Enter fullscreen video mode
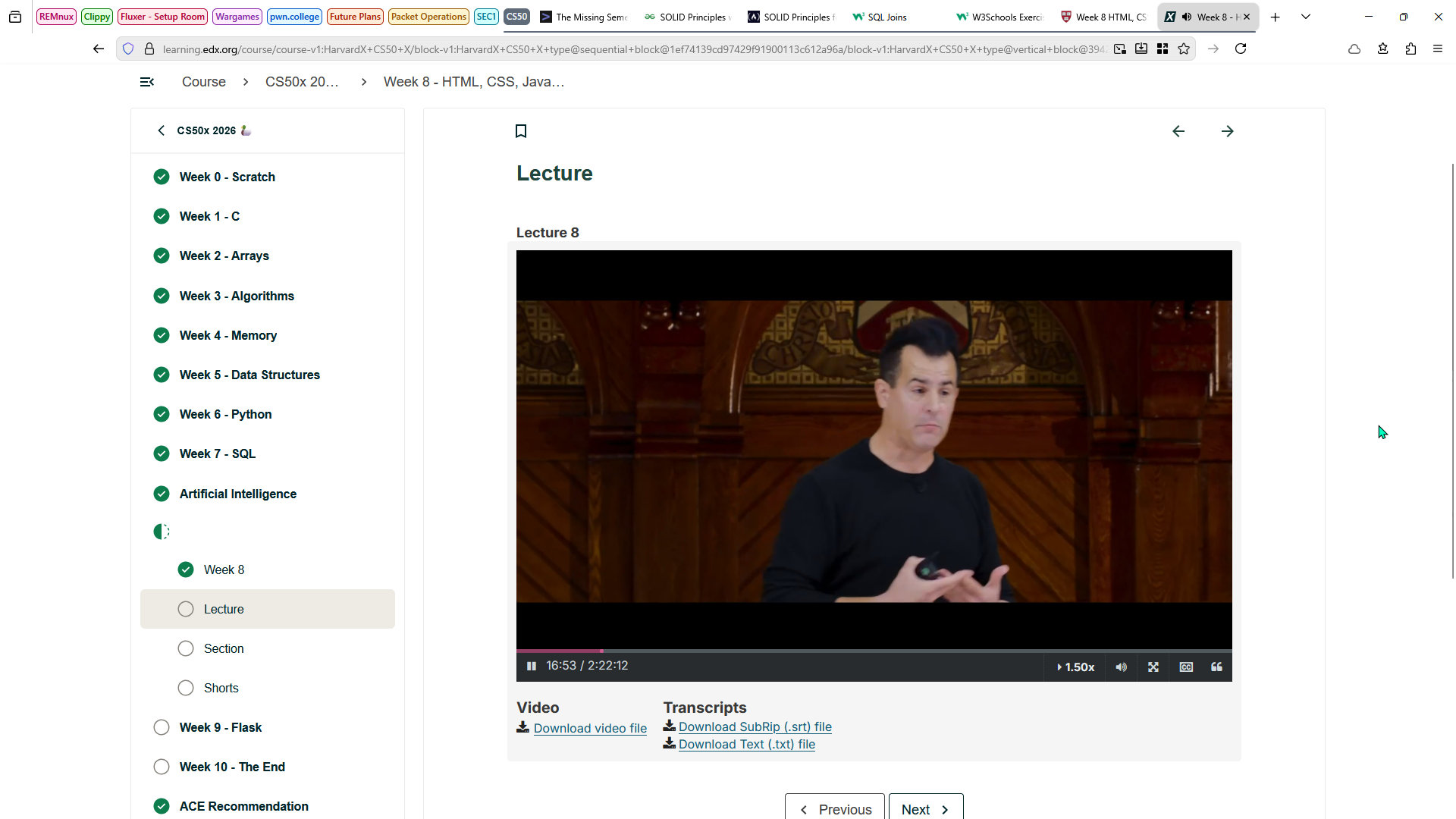Viewport: 1456px width, 819px height. pyautogui.click(x=1153, y=667)
